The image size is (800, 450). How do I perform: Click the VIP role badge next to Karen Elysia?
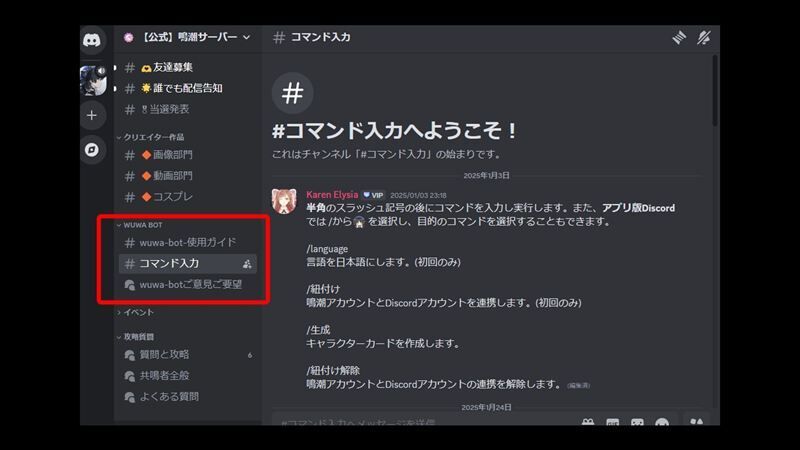(x=373, y=195)
